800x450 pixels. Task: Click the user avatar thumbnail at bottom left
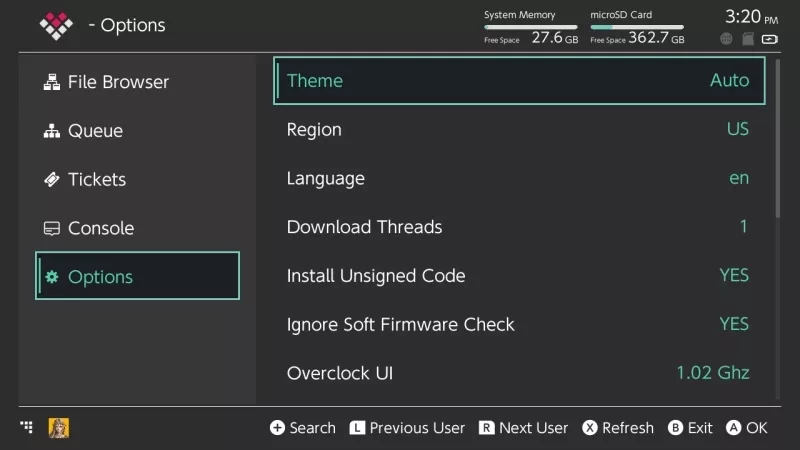[x=58, y=428]
